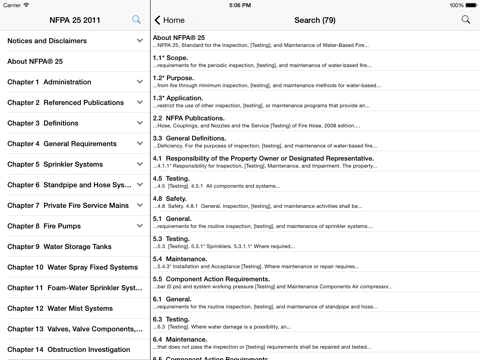
Task: Open search result 5.3 Testing
Action: tap(316, 242)
